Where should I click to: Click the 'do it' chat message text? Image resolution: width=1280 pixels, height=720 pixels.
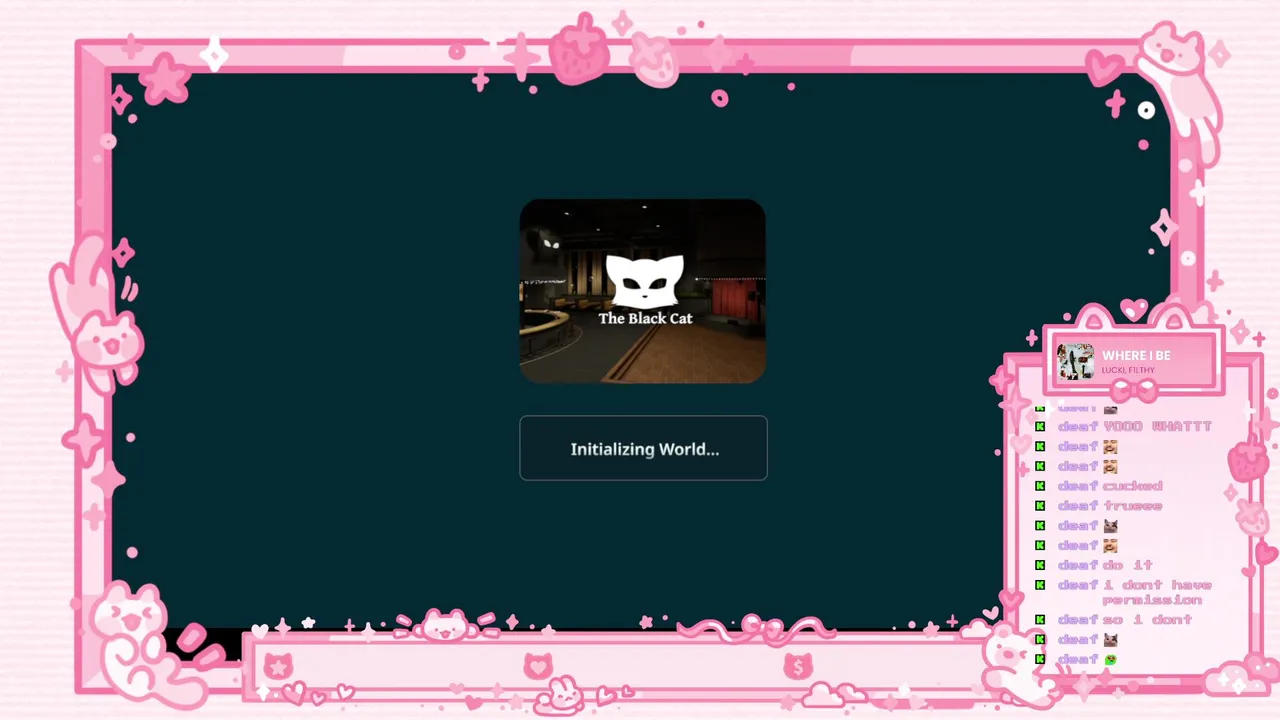[x=1128, y=565]
